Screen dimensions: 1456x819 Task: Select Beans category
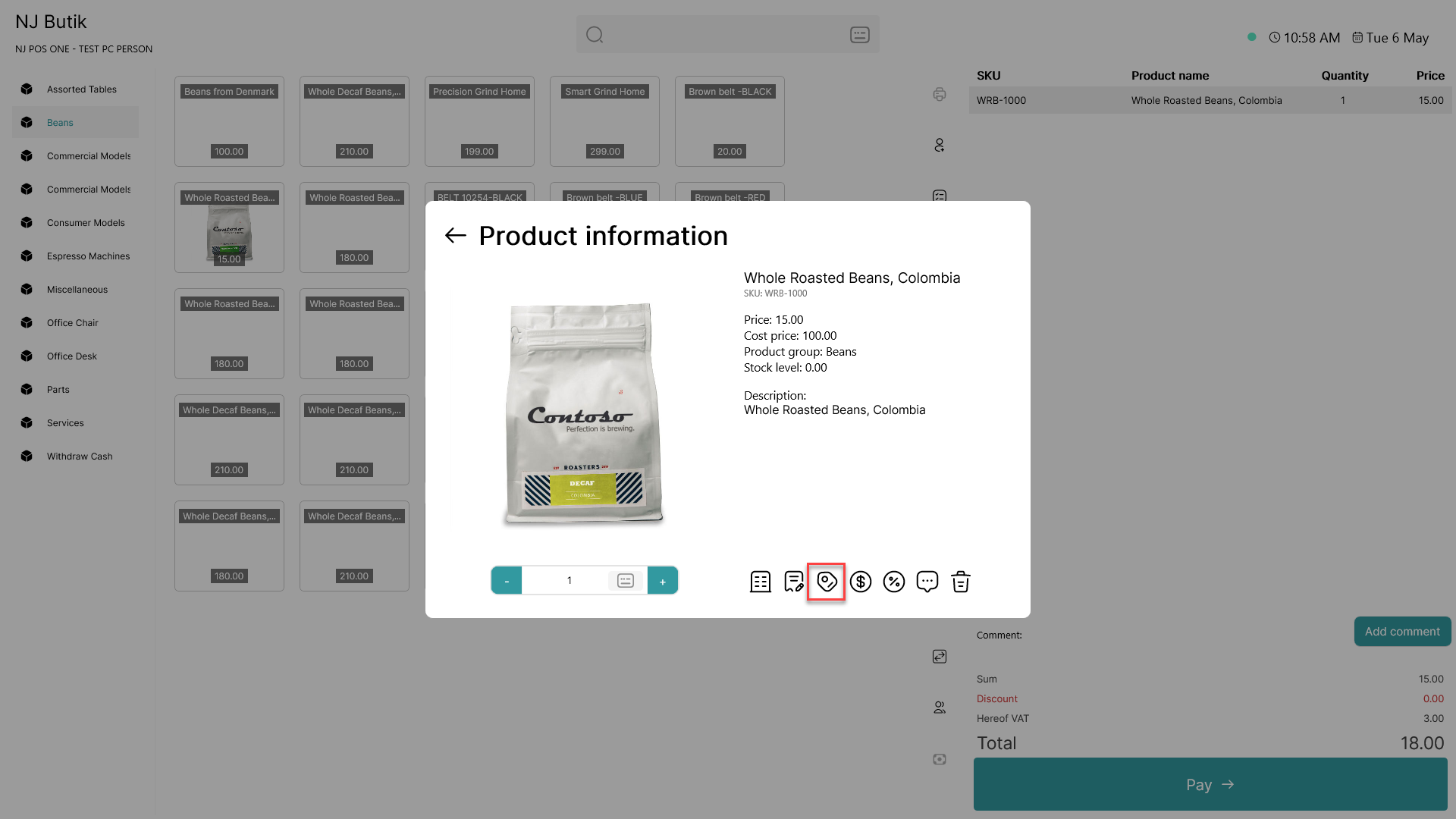click(x=76, y=122)
